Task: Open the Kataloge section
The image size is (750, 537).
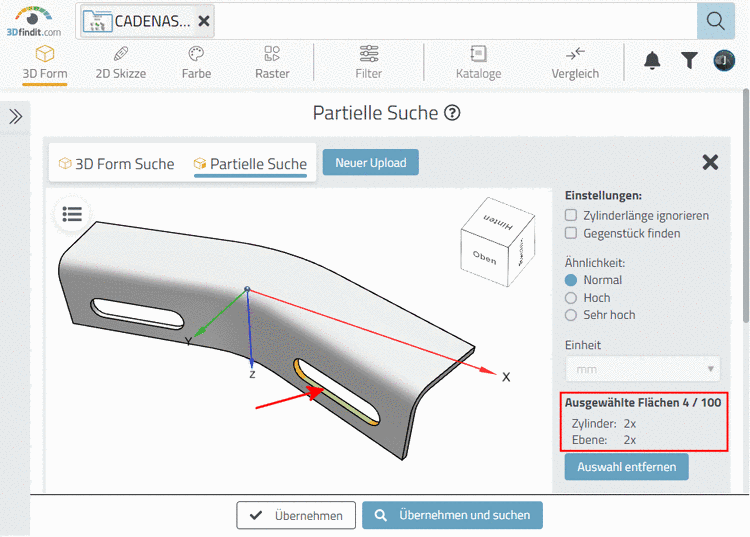Action: pos(478,62)
